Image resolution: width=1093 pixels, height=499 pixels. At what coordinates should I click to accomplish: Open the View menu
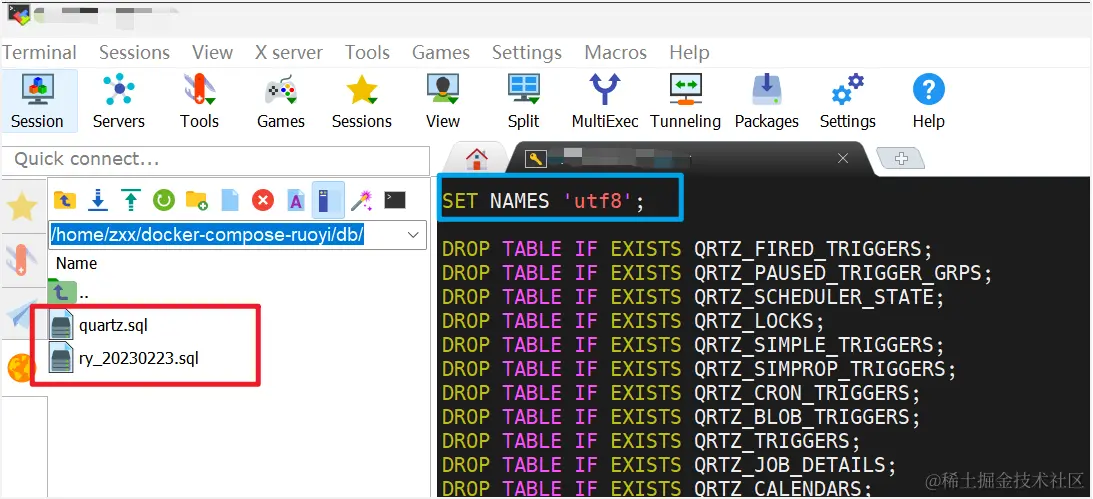click(213, 53)
